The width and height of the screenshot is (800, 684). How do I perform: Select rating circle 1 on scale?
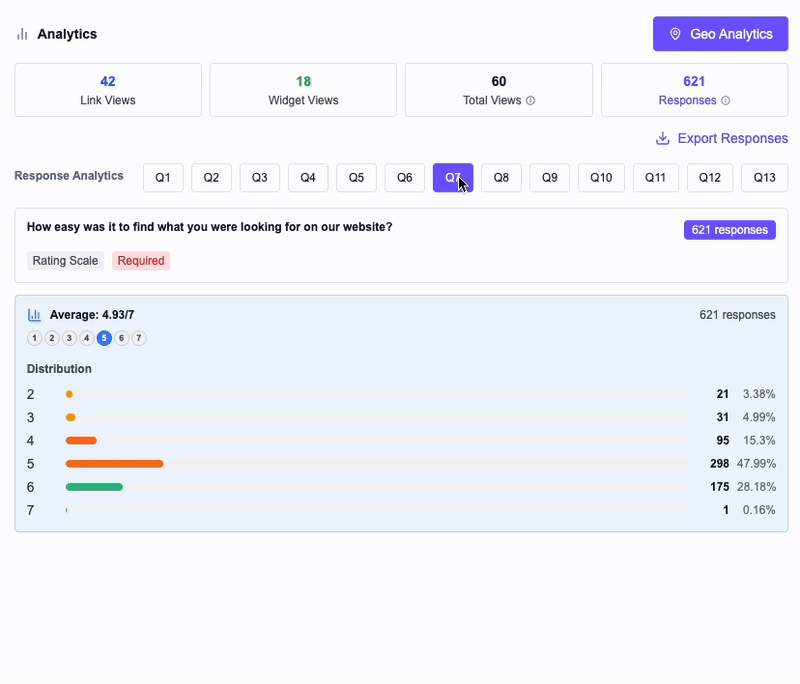35,338
